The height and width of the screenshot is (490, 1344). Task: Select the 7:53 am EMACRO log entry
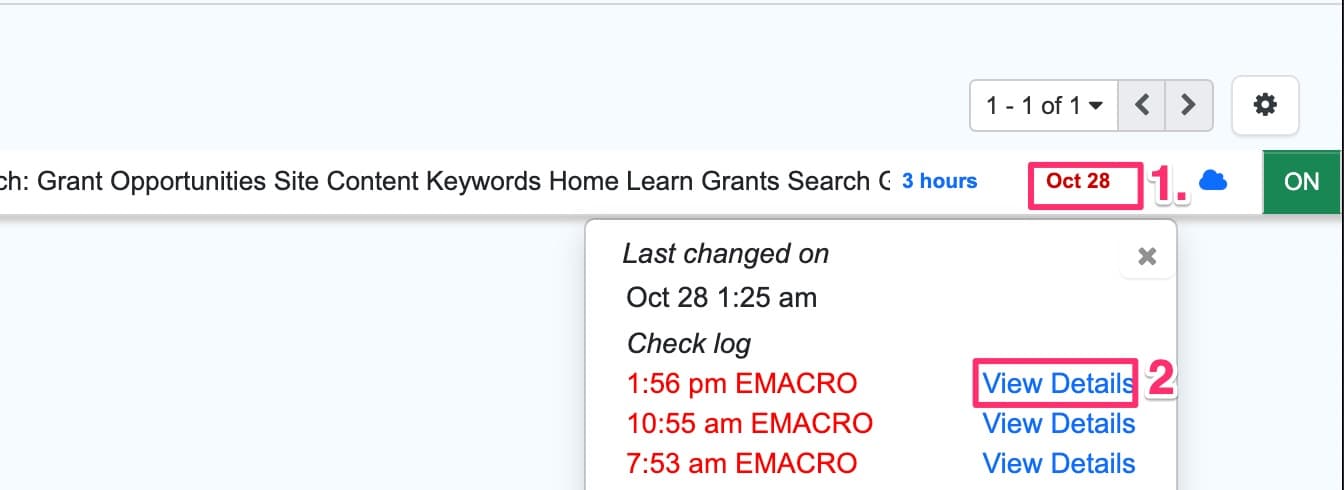(x=741, y=464)
